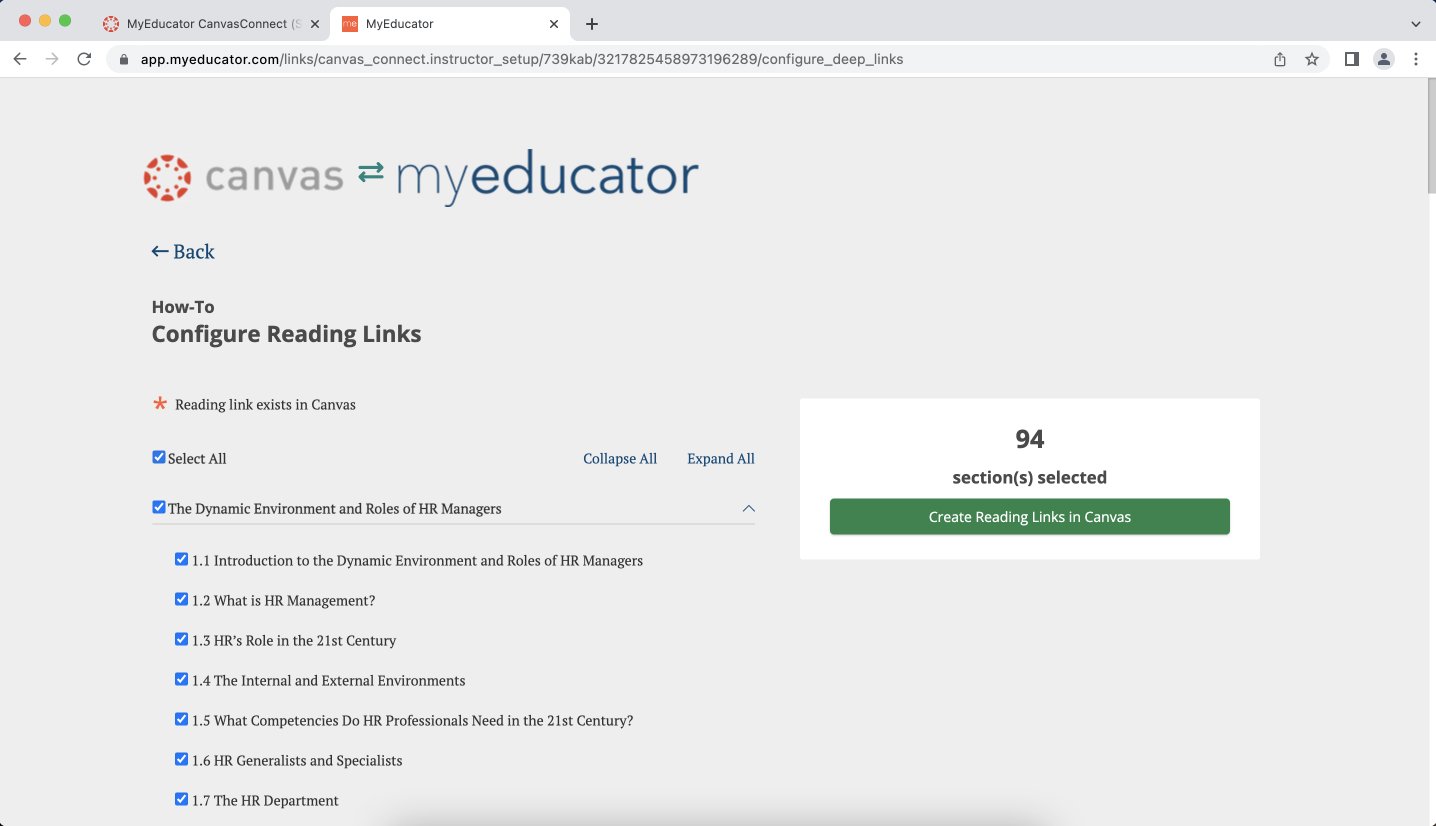The height and width of the screenshot is (826, 1436).
Task: Click the browser forward arrow
Action: 52,59
